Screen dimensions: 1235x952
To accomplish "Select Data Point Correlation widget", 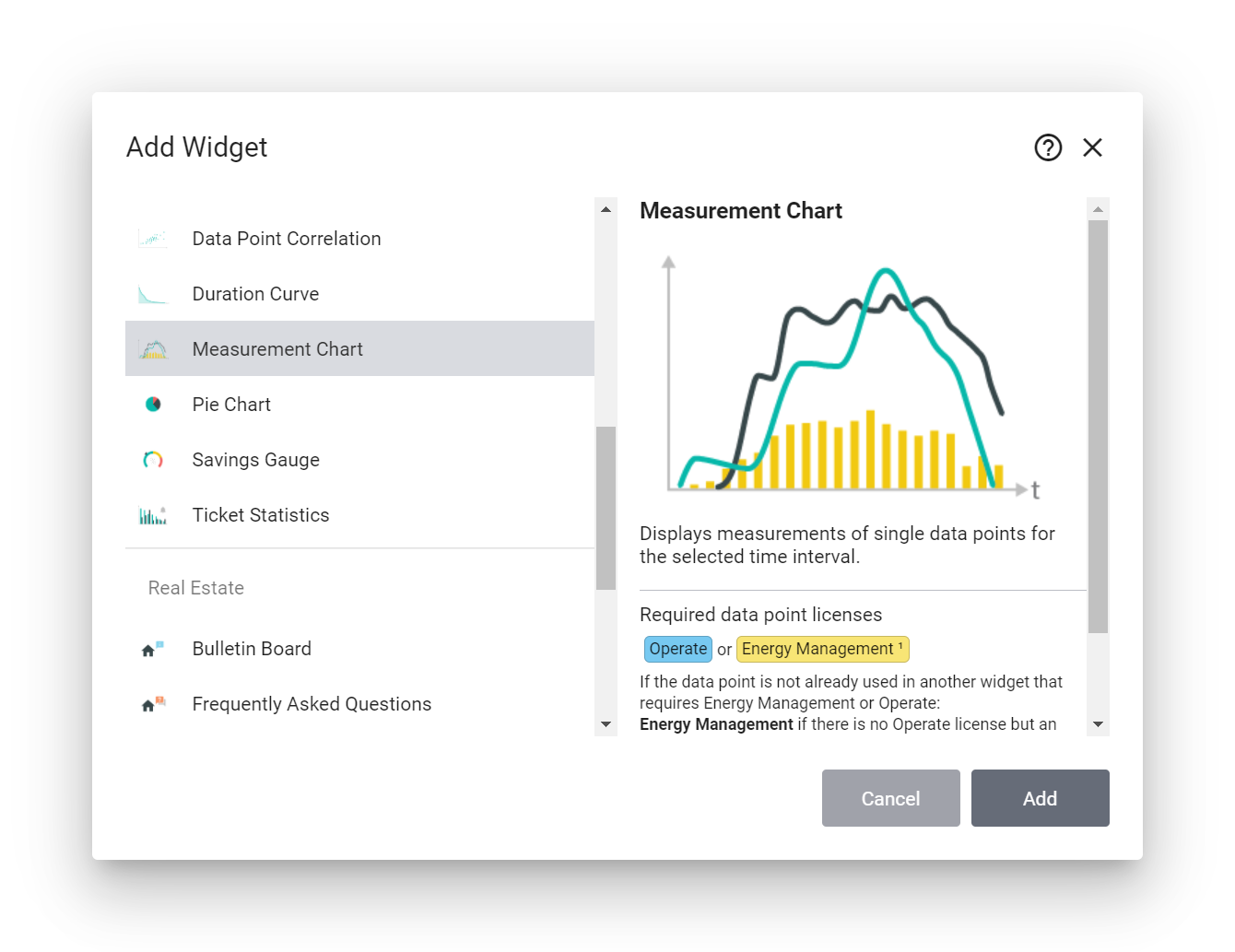I will 359,239.
